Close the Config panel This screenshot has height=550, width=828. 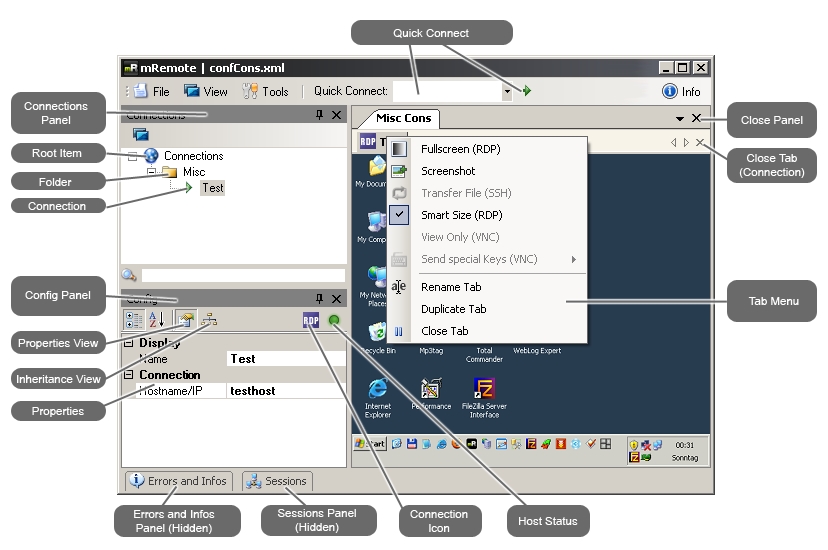(x=336, y=298)
